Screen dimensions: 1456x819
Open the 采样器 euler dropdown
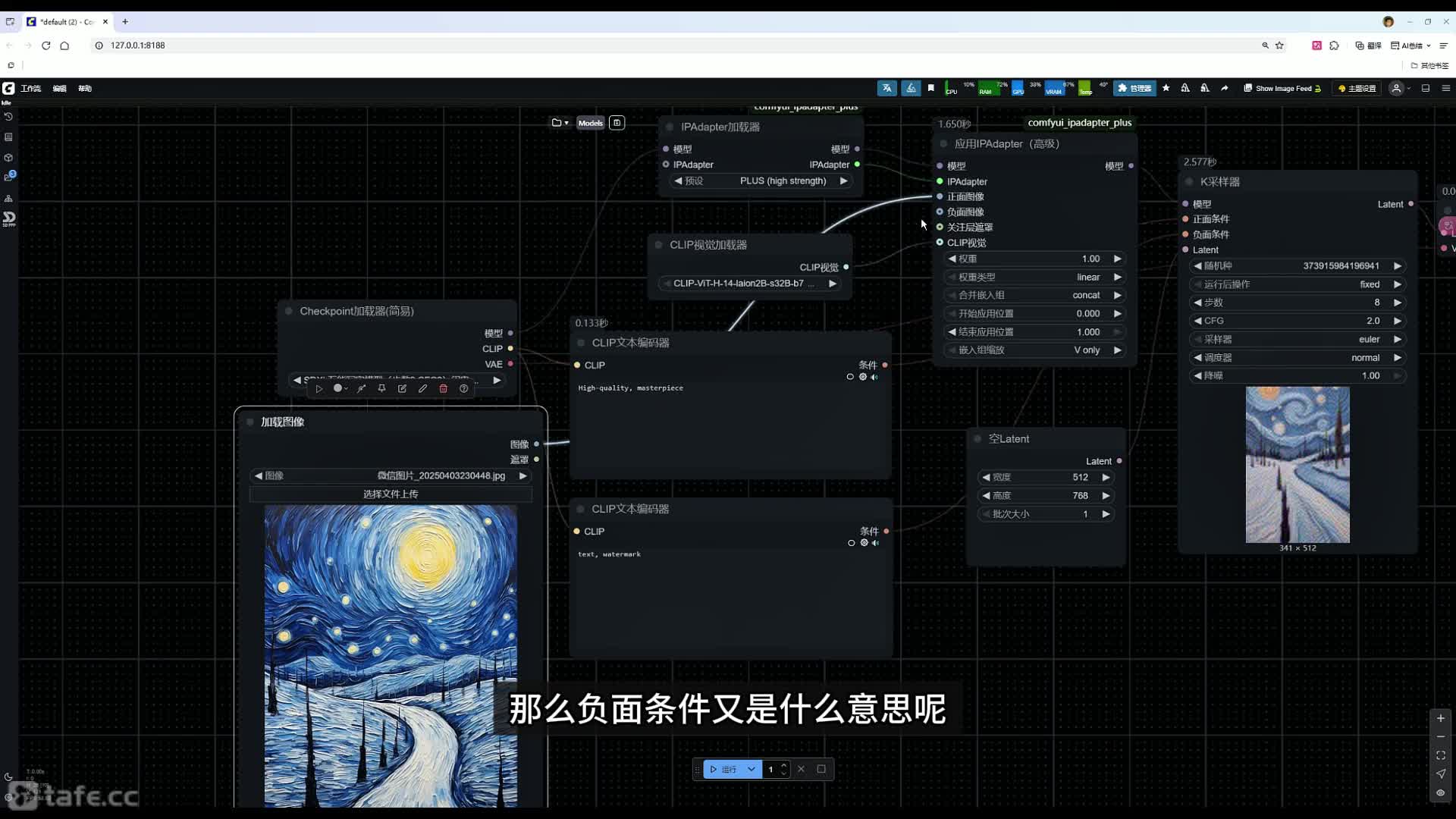pos(1298,339)
